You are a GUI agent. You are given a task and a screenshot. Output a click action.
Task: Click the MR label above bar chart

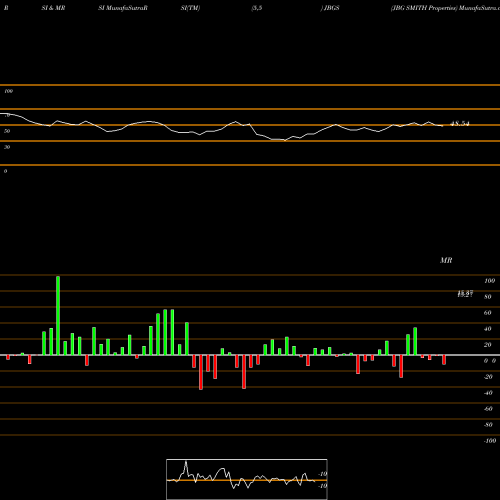(x=446, y=260)
